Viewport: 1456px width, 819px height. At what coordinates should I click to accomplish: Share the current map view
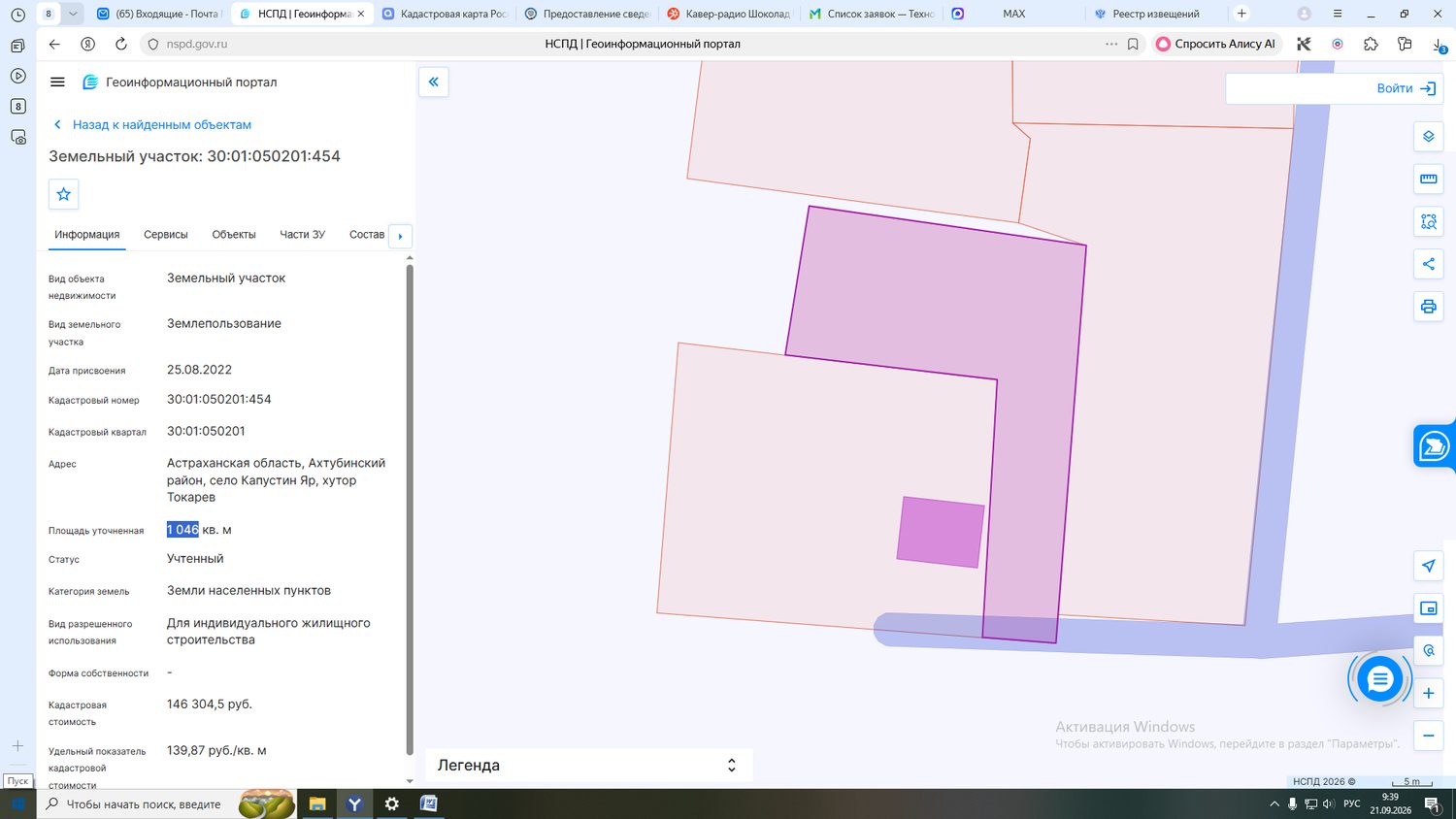tap(1428, 264)
